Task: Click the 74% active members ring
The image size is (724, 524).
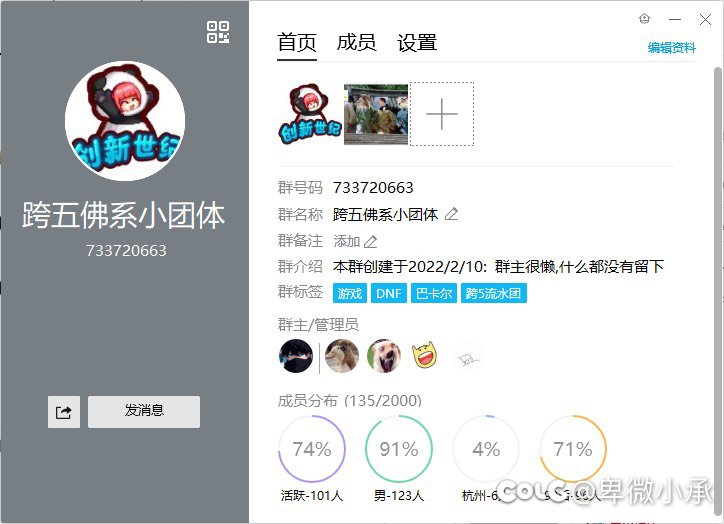Action: 312,449
